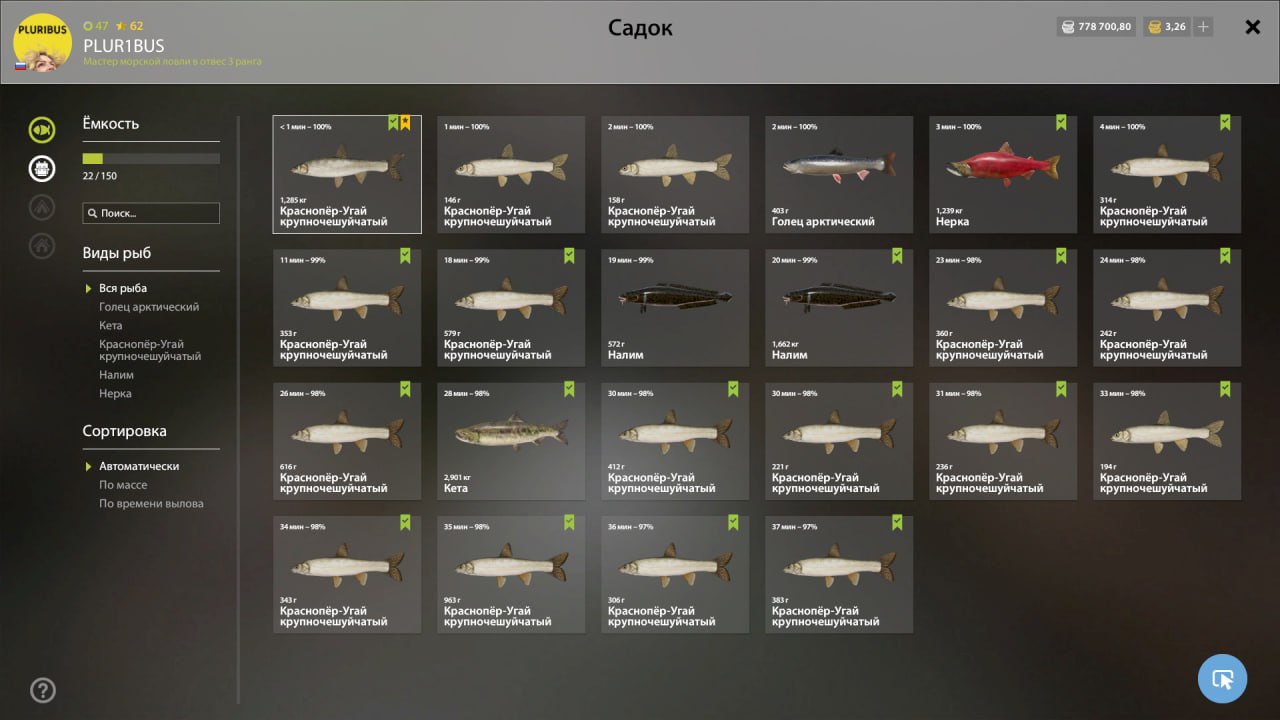Show Вся рыба category

pos(123,288)
